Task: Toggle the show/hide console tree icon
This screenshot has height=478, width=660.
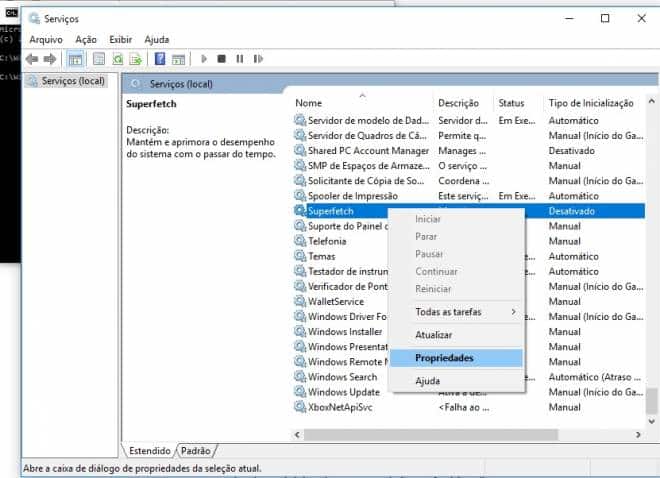Action: coord(76,59)
